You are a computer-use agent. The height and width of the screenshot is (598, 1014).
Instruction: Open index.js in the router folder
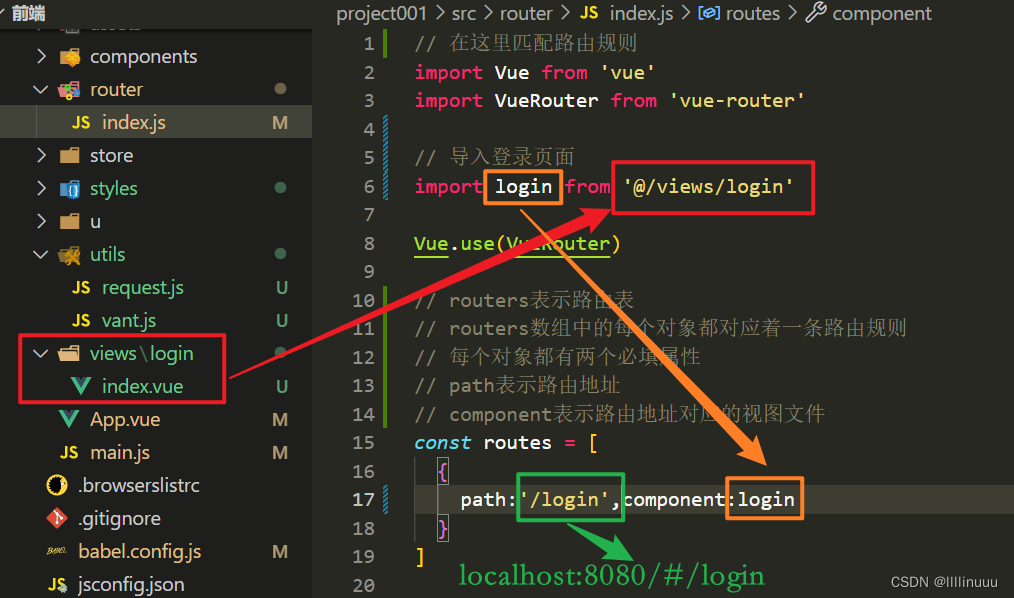click(x=134, y=122)
